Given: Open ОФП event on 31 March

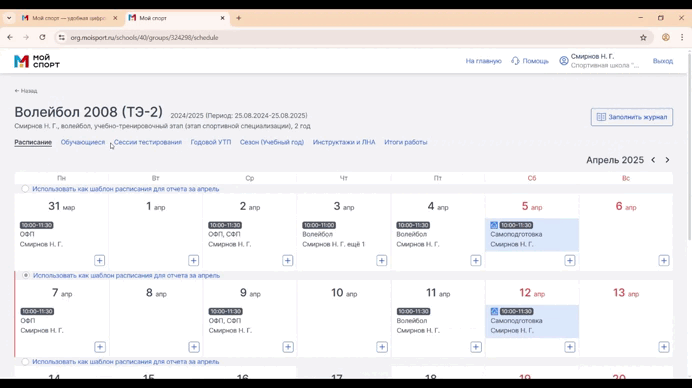Looking at the screenshot, I should point(61,234).
